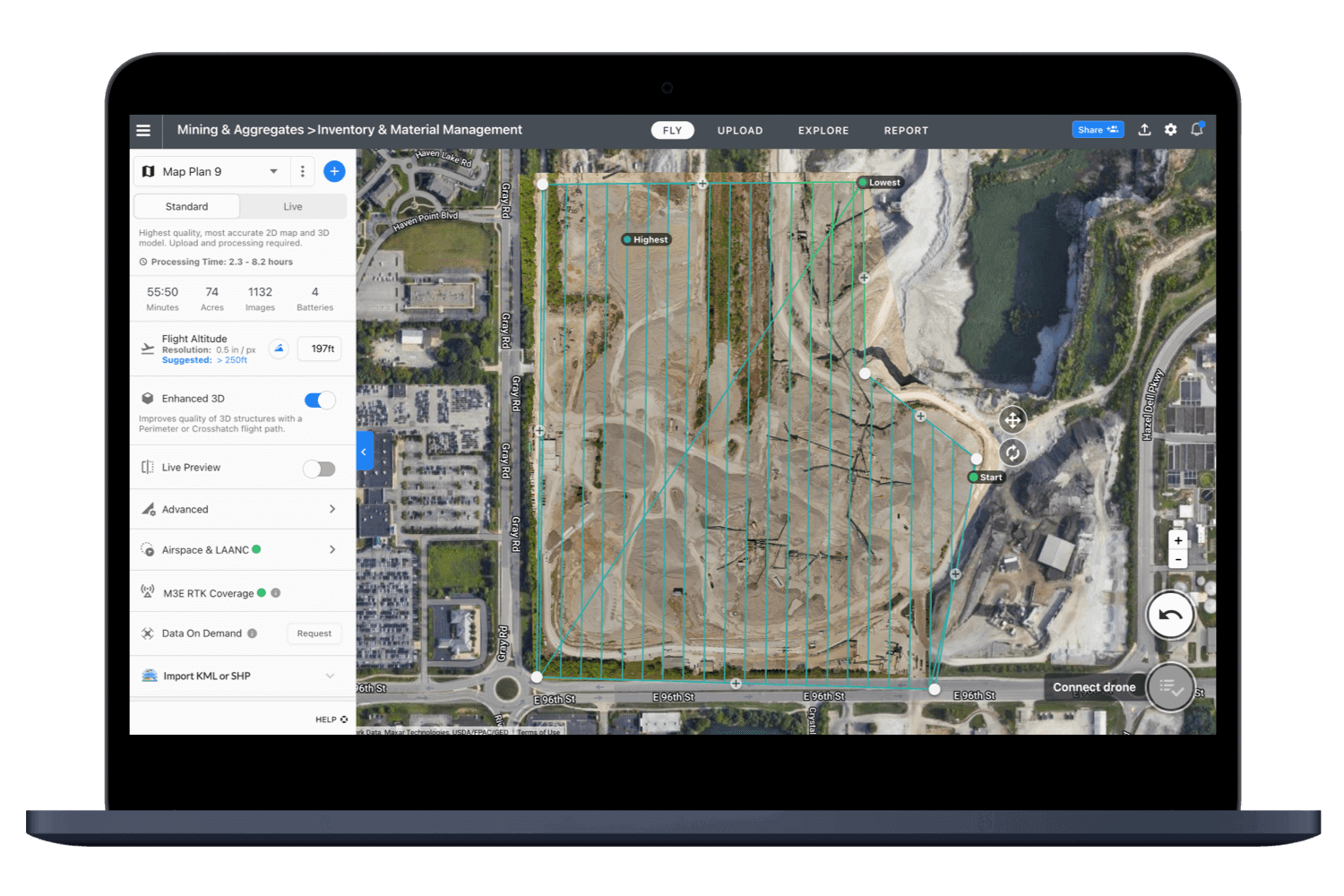The width and height of the screenshot is (1344, 896).
Task: Open the Map Plan overflow three-dot menu
Action: [302, 171]
